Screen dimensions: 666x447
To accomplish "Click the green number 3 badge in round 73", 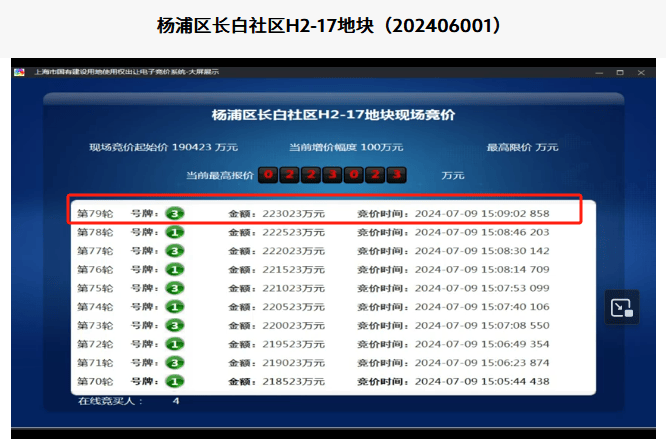I will point(175,325).
